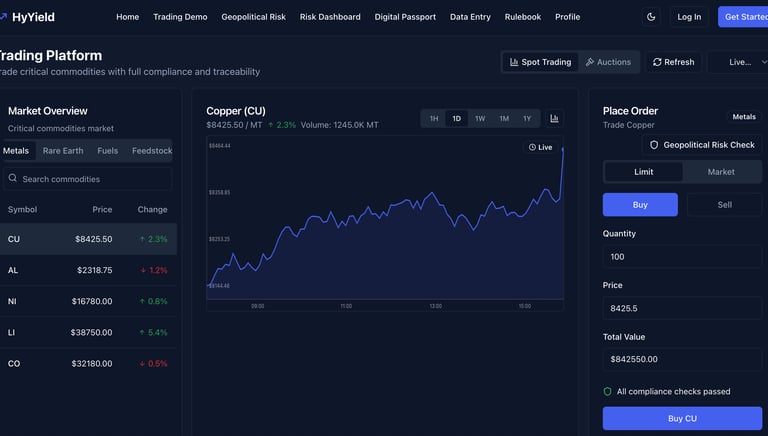This screenshot has width=768, height=436.
Task: Click the Live badge on chart
Action: pyautogui.click(x=540, y=147)
